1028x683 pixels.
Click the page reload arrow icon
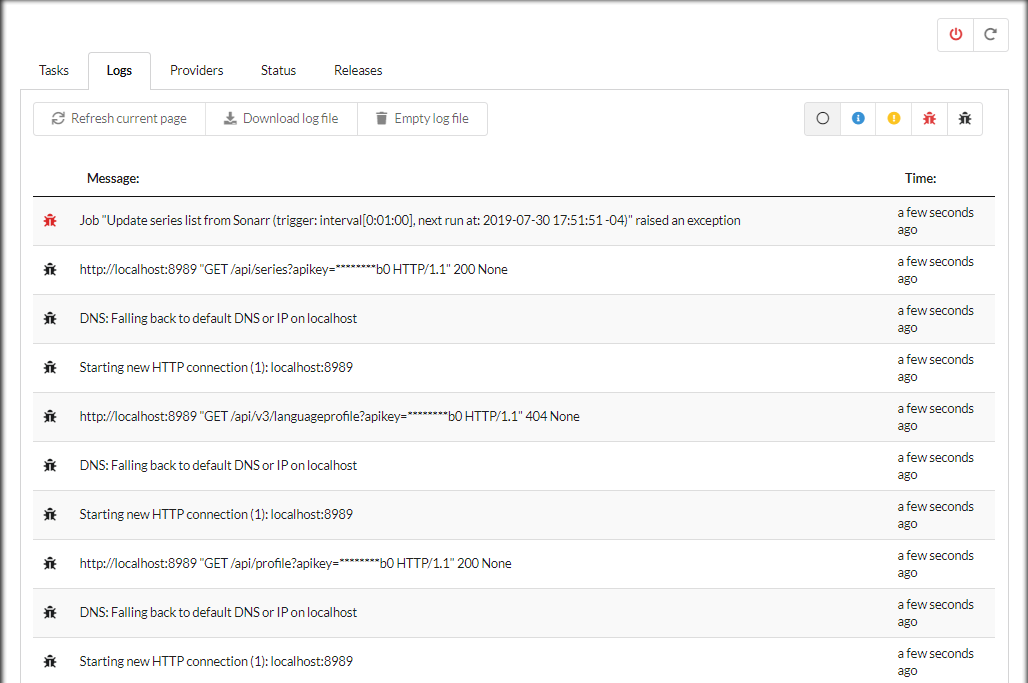tap(991, 34)
